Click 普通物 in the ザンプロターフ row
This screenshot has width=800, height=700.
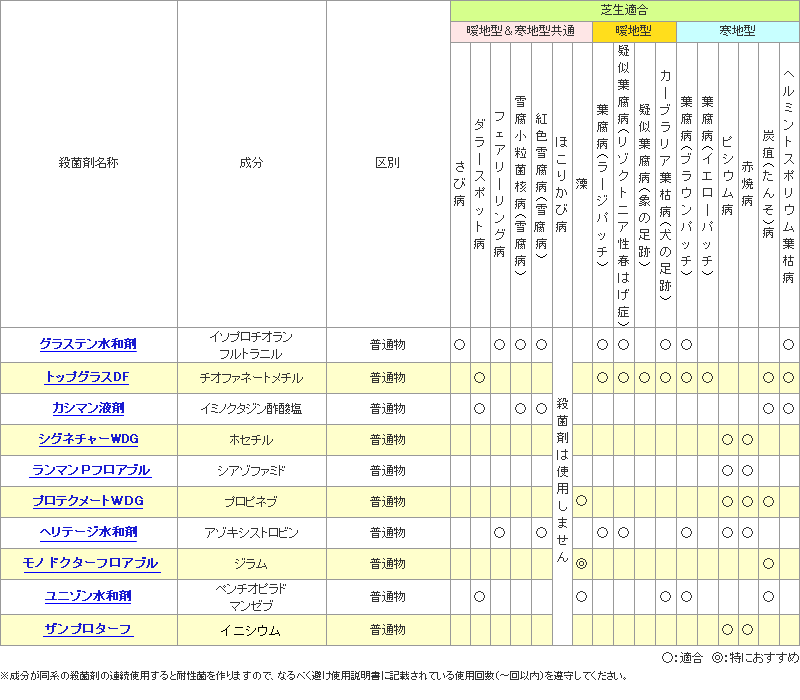click(388, 630)
